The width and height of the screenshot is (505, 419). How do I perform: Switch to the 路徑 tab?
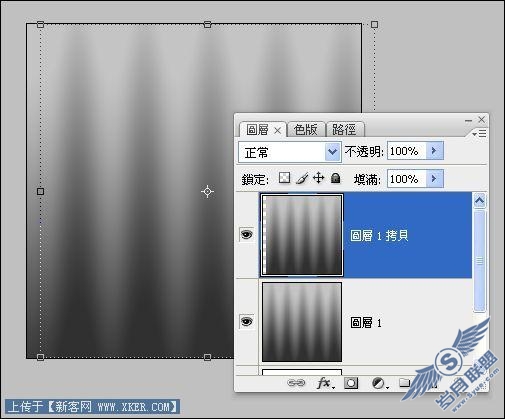click(345, 129)
